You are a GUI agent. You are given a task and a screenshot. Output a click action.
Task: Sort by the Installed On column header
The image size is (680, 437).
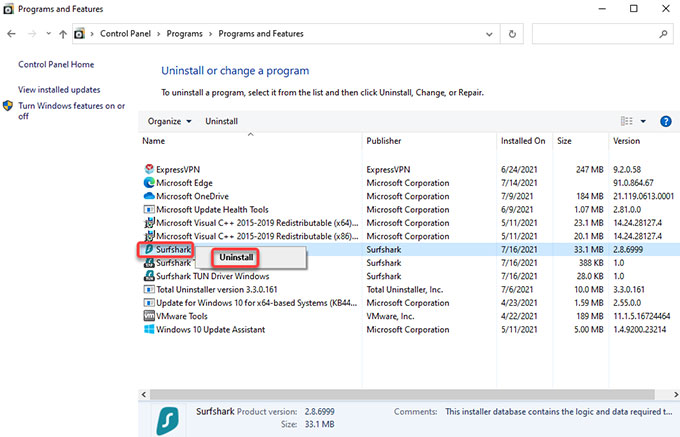pyautogui.click(x=523, y=141)
